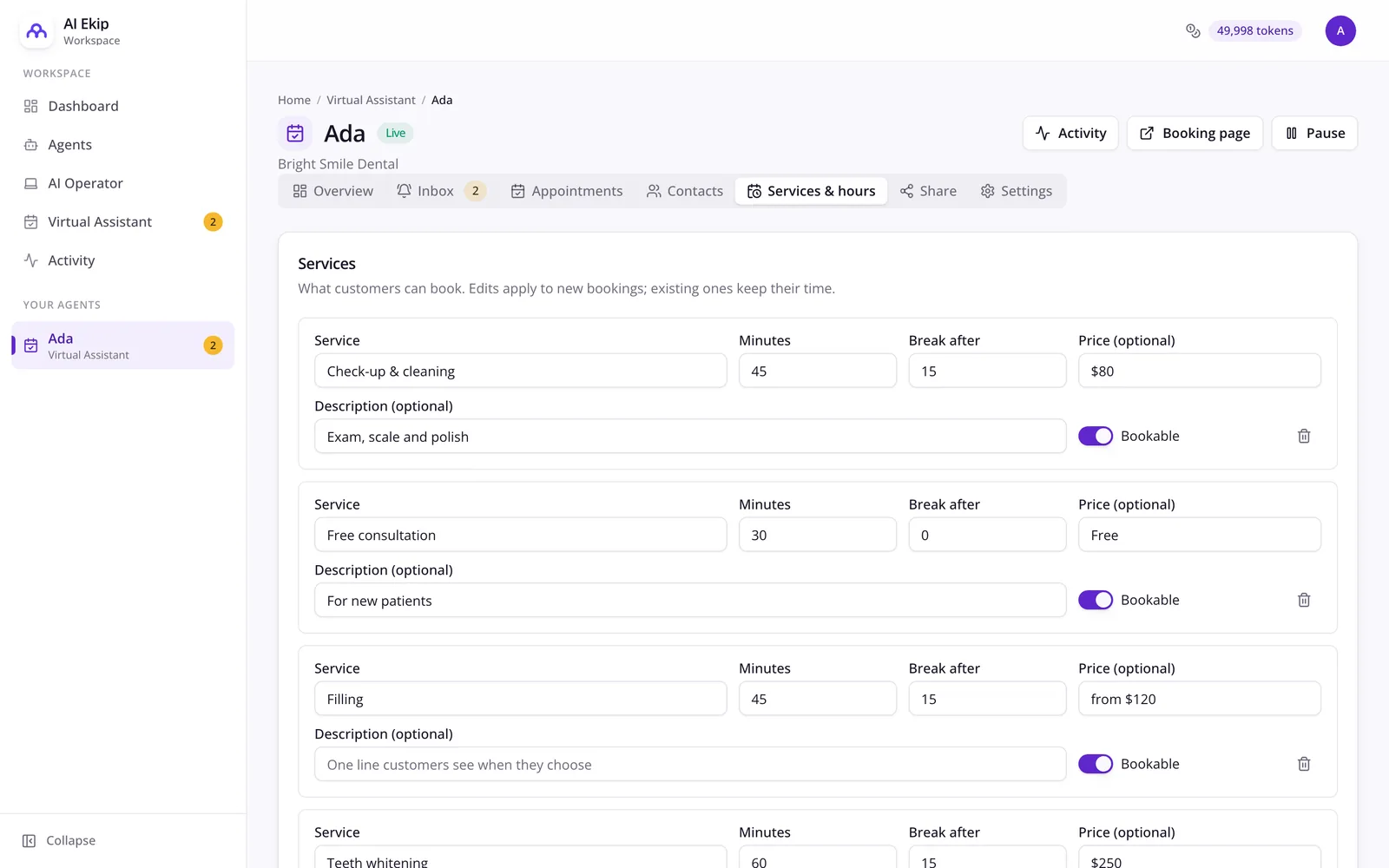Toggle Bookable for Check-up & cleaning
This screenshot has width=1389, height=868.
[1096, 436]
